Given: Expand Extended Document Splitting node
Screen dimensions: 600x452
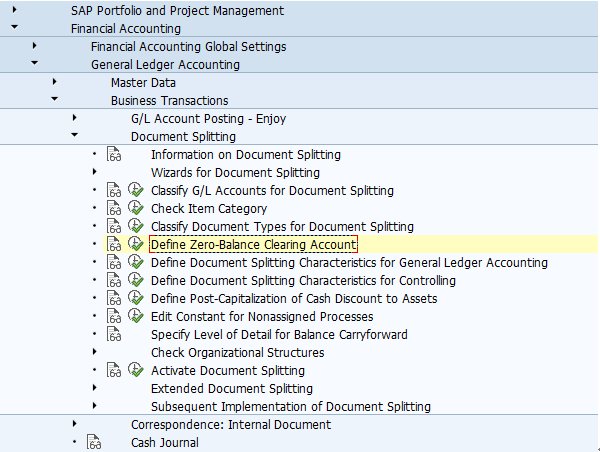Looking at the screenshot, I should point(95,387).
